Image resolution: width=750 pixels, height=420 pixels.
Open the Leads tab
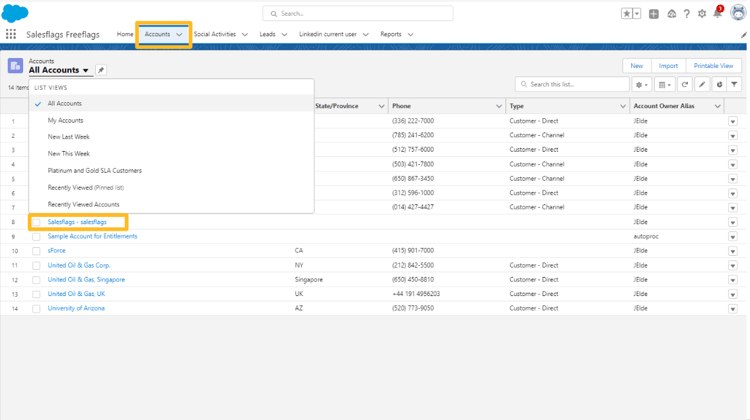[x=267, y=34]
